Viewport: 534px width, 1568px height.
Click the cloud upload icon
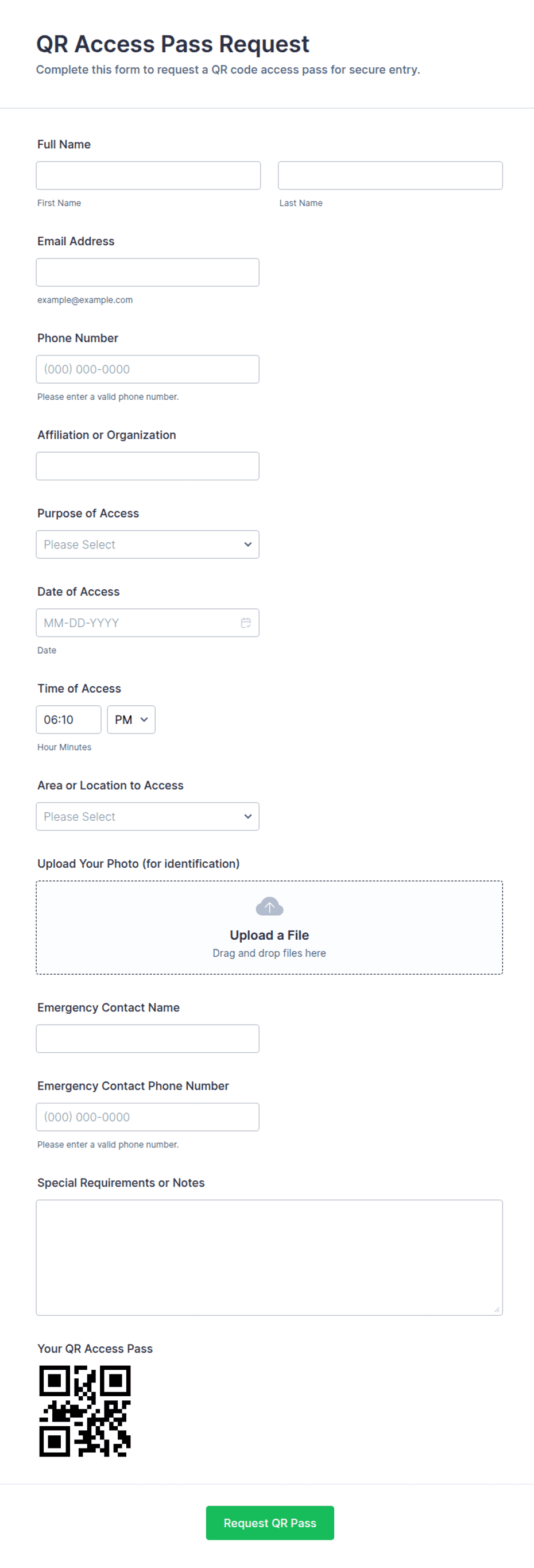pos(269,907)
